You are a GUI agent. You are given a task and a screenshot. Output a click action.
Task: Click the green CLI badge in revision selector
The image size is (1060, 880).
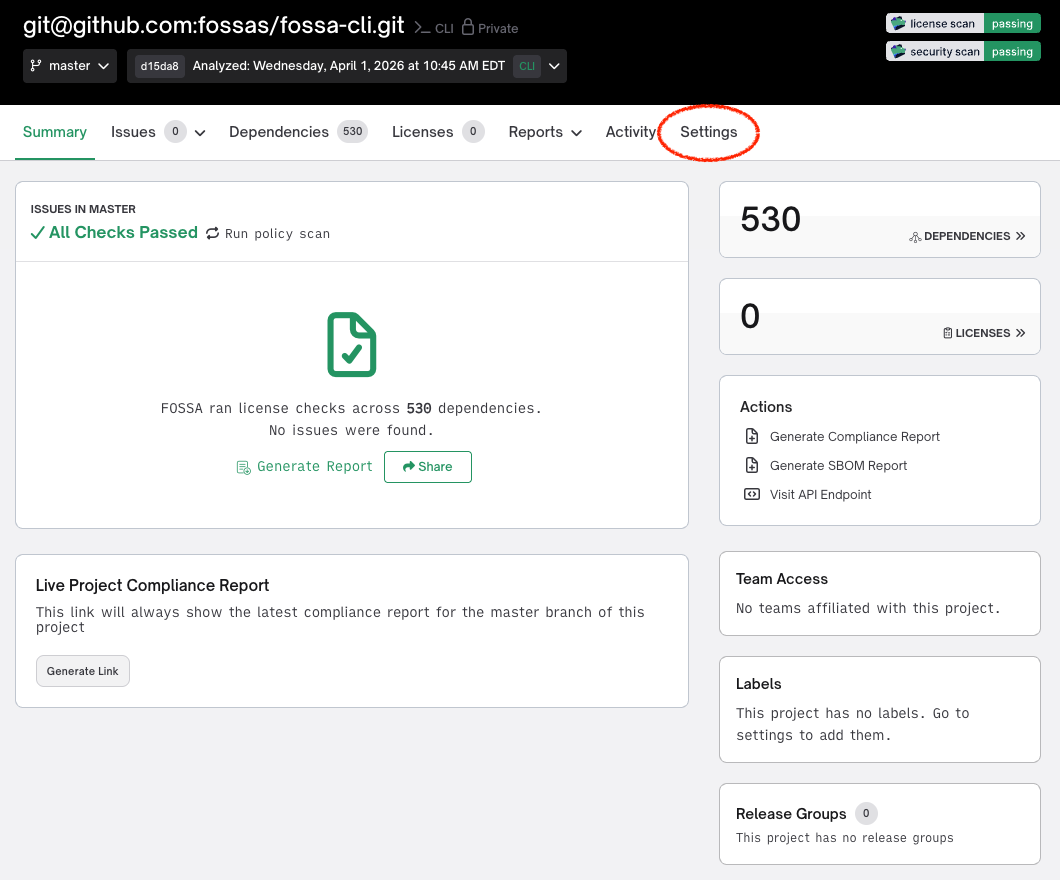527,66
